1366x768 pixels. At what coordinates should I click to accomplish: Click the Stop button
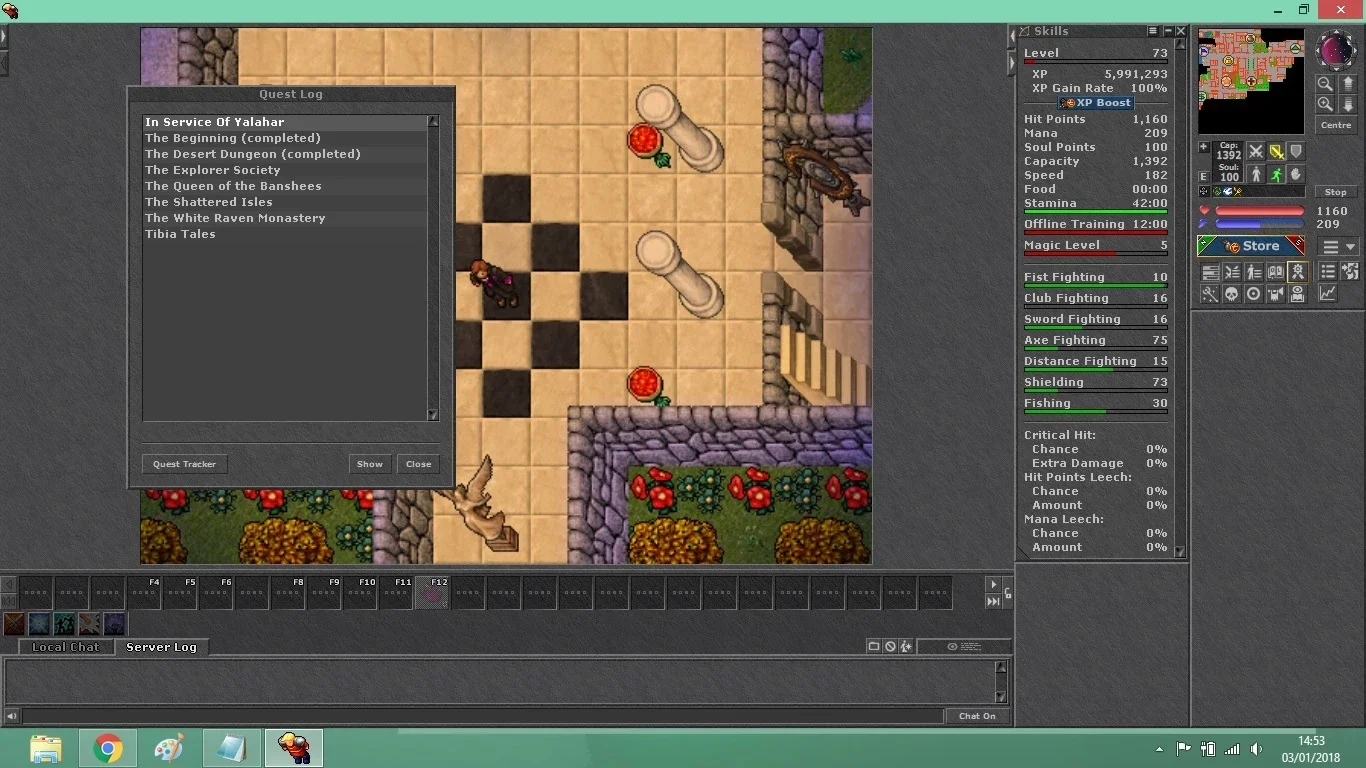1336,192
